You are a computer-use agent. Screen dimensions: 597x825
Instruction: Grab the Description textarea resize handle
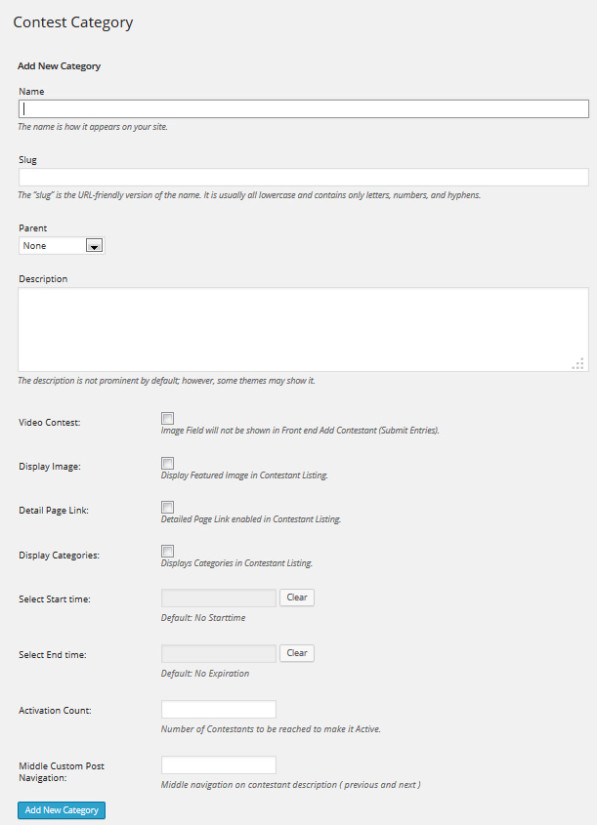(x=578, y=364)
